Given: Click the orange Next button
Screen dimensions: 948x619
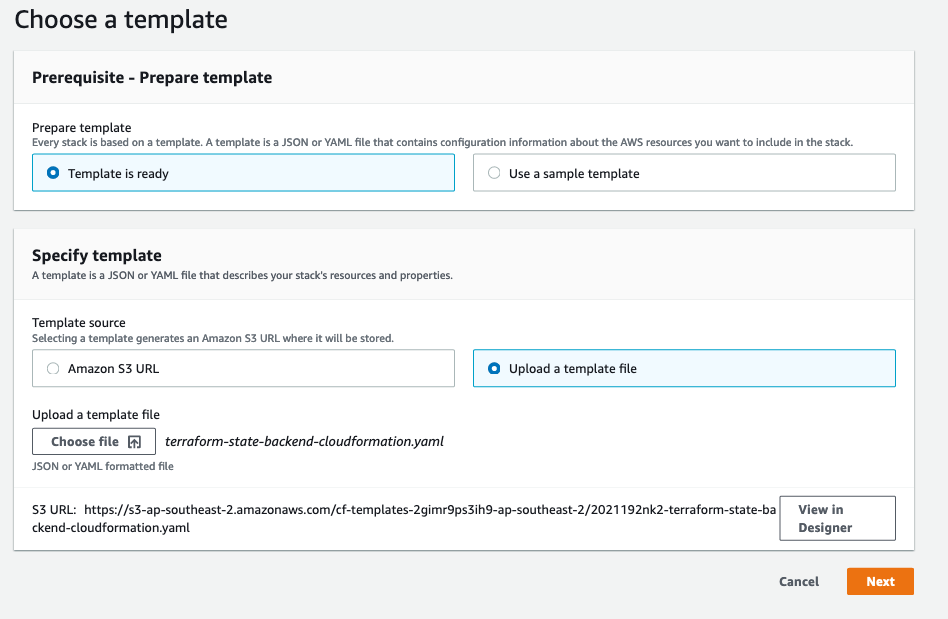Looking at the screenshot, I should 880,582.
